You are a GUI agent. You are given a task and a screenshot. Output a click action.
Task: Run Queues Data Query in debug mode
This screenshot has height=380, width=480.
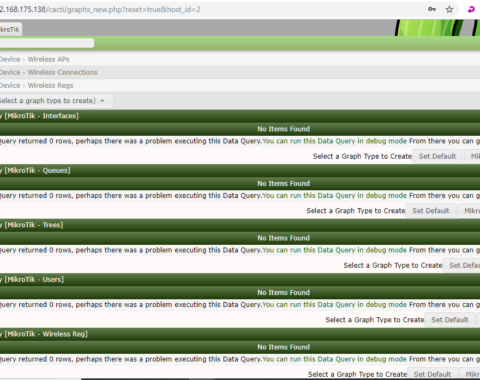334,196
